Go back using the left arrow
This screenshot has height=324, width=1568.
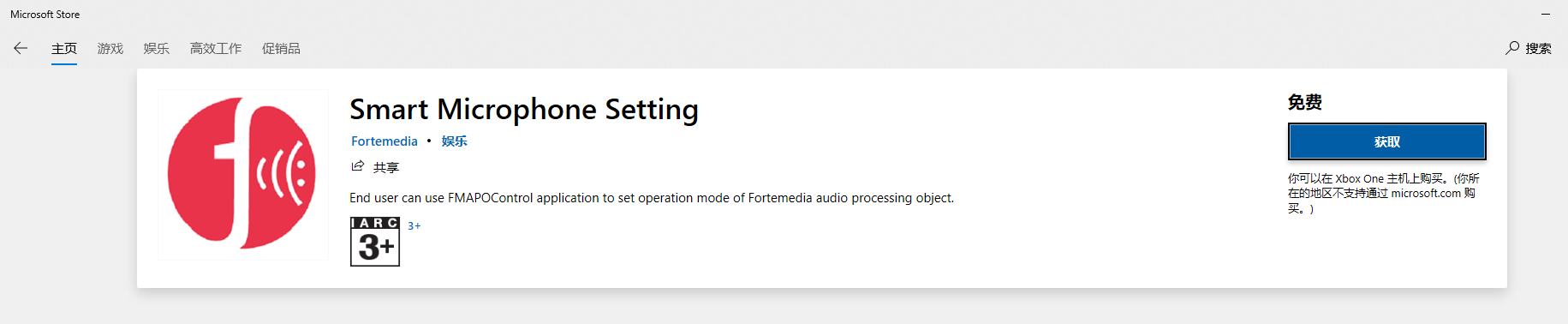(21, 48)
